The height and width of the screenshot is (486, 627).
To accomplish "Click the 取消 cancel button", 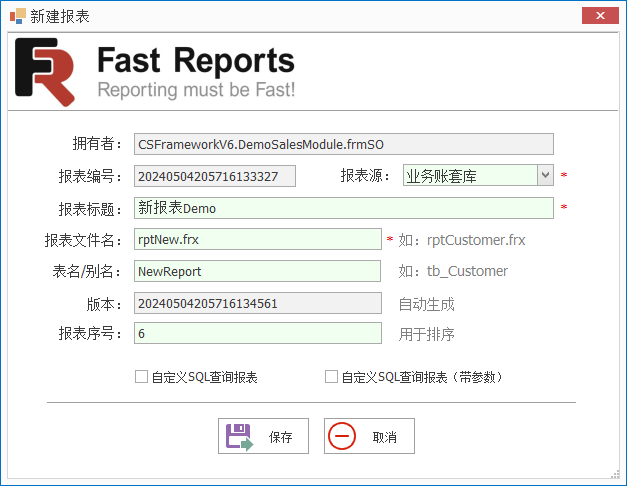I will click(369, 436).
